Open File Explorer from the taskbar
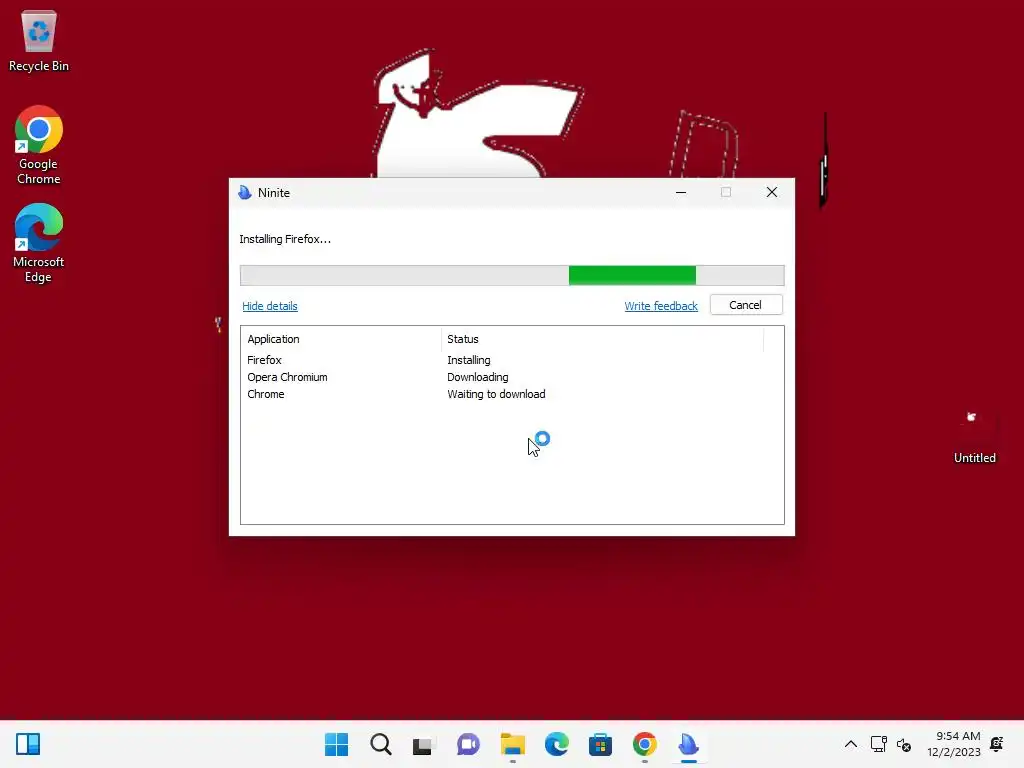The height and width of the screenshot is (768, 1024). pos(513,744)
